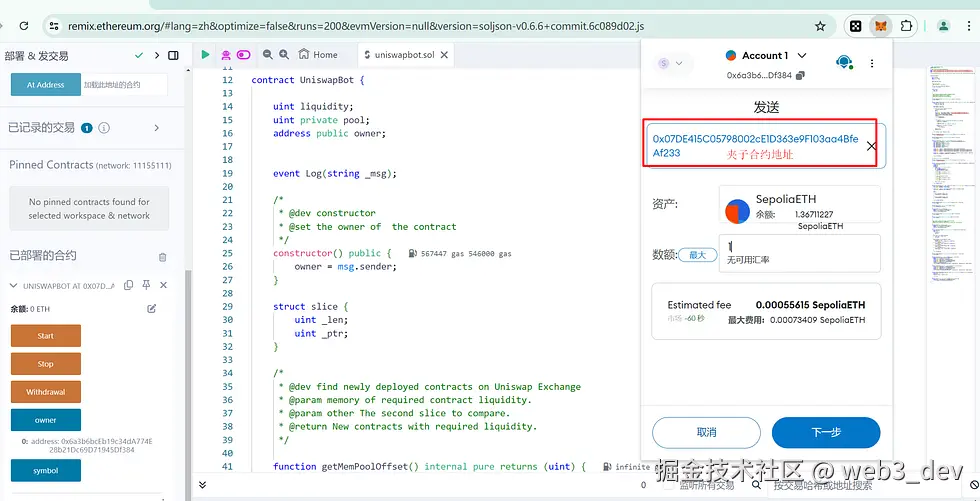Click 'contract UniswapBot {' on line 12
980x501 pixels.
pos(308,80)
